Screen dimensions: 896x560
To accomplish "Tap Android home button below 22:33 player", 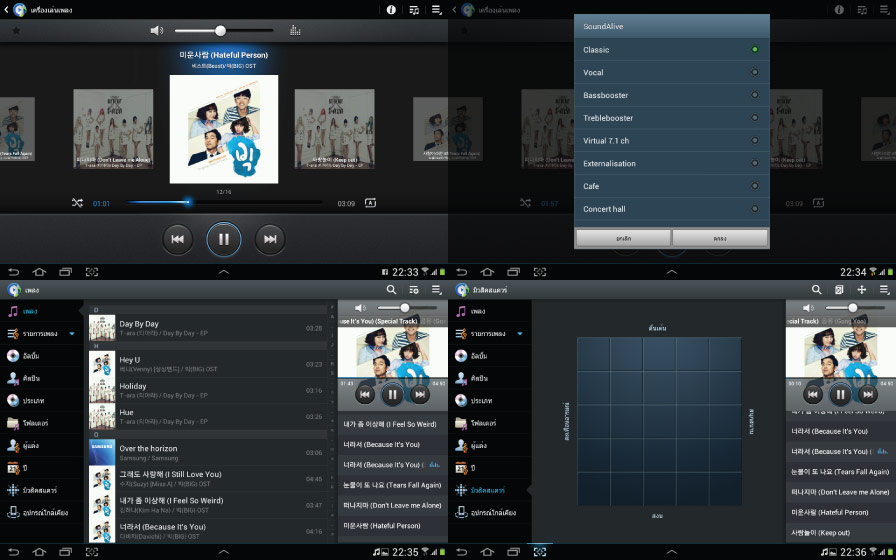I will [39, 272].
